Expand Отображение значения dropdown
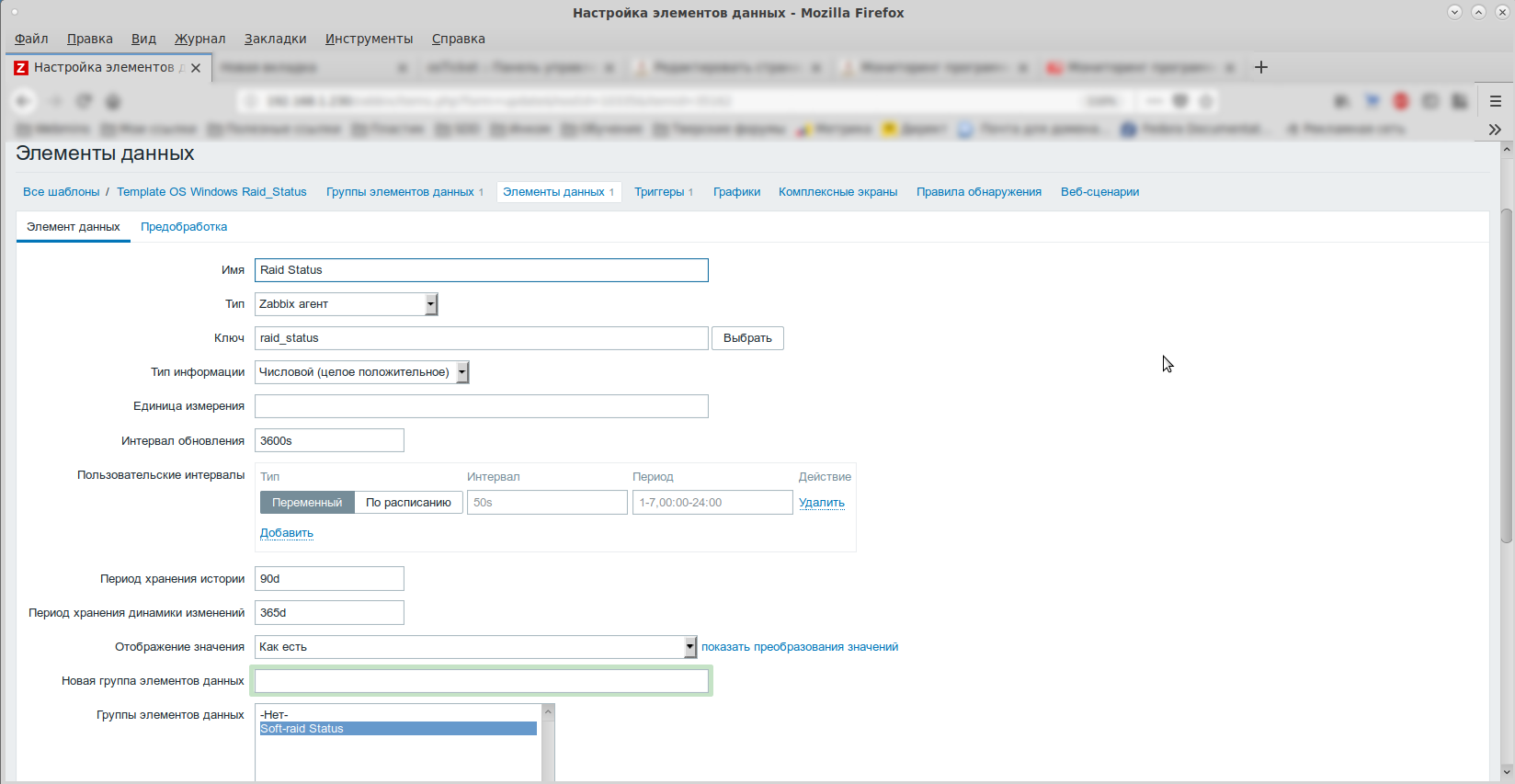 (x=476, y=647)
